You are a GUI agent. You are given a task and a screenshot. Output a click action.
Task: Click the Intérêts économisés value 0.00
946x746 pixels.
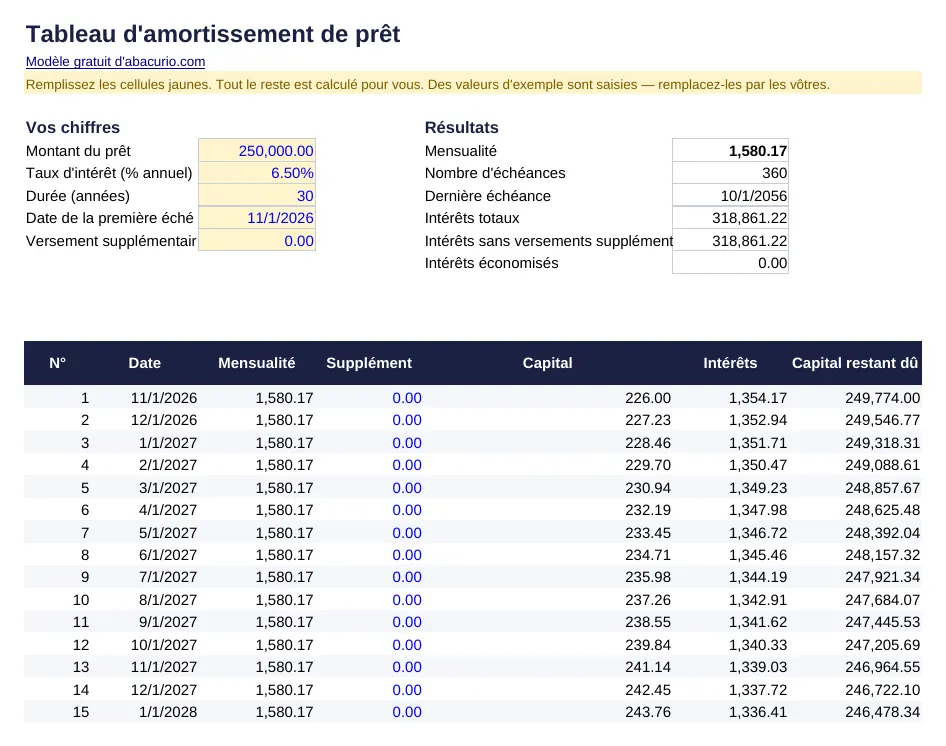coord(730,263)
